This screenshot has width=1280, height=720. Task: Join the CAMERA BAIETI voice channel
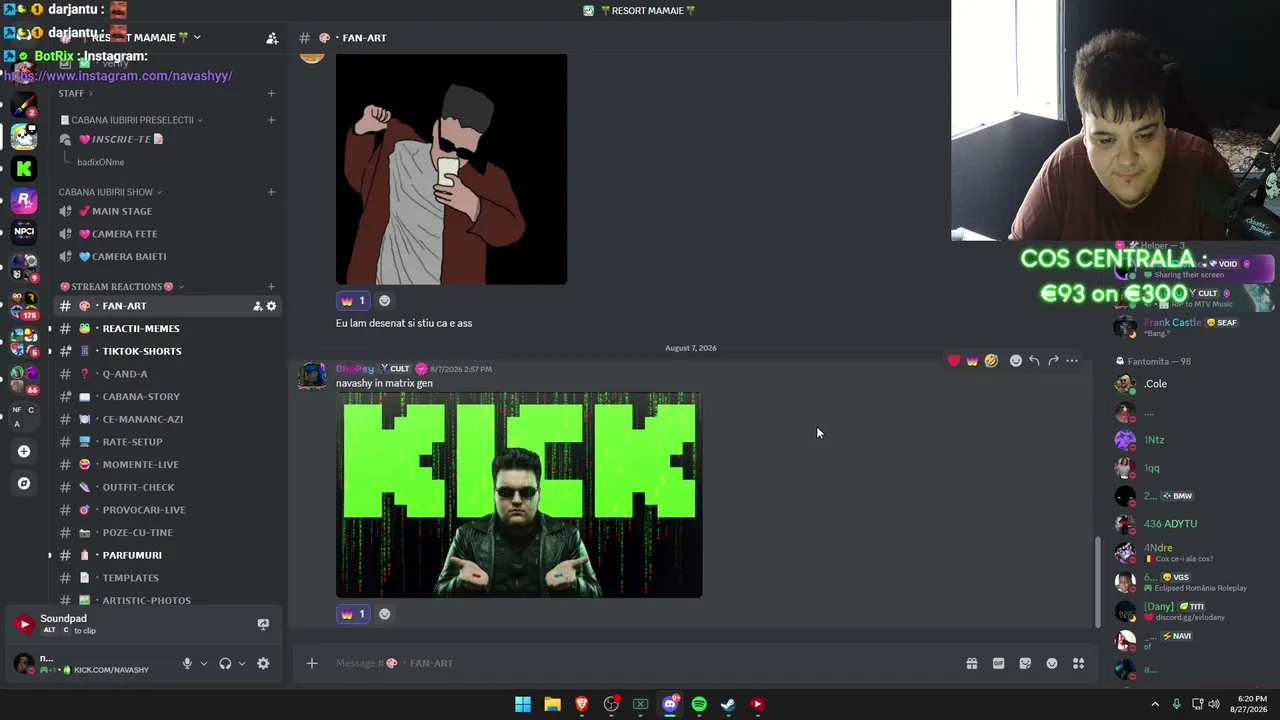[167, 257]
